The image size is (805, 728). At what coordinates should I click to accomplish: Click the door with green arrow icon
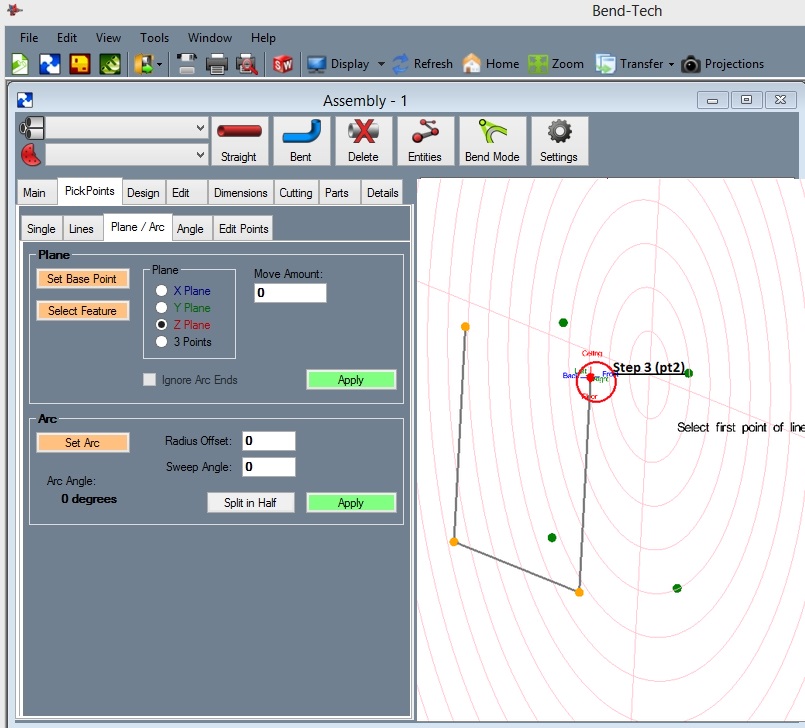point(144,64)
